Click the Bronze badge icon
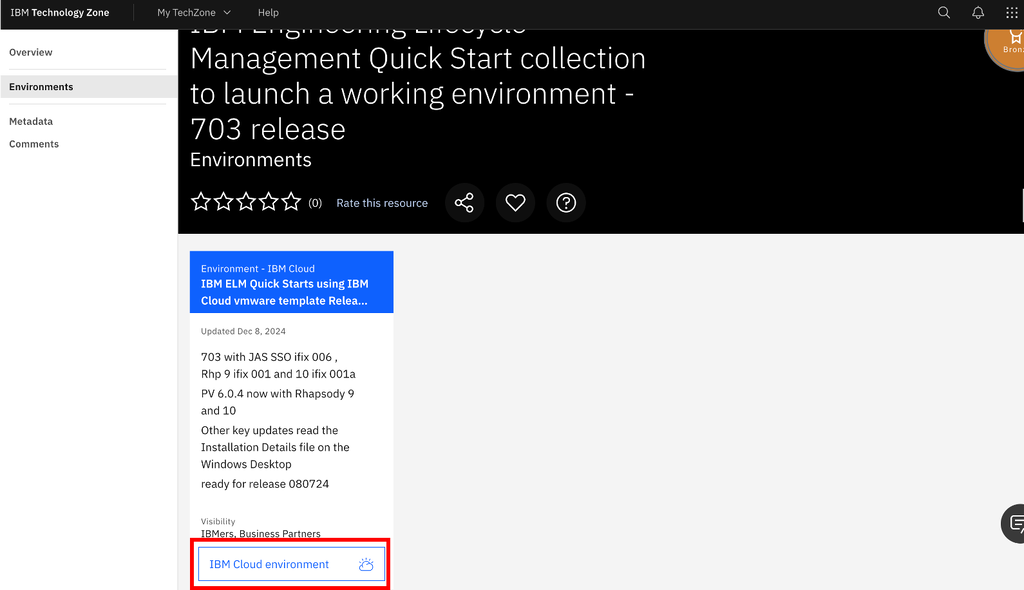Screen dimensions: 1024x590 click(1006, 44)
